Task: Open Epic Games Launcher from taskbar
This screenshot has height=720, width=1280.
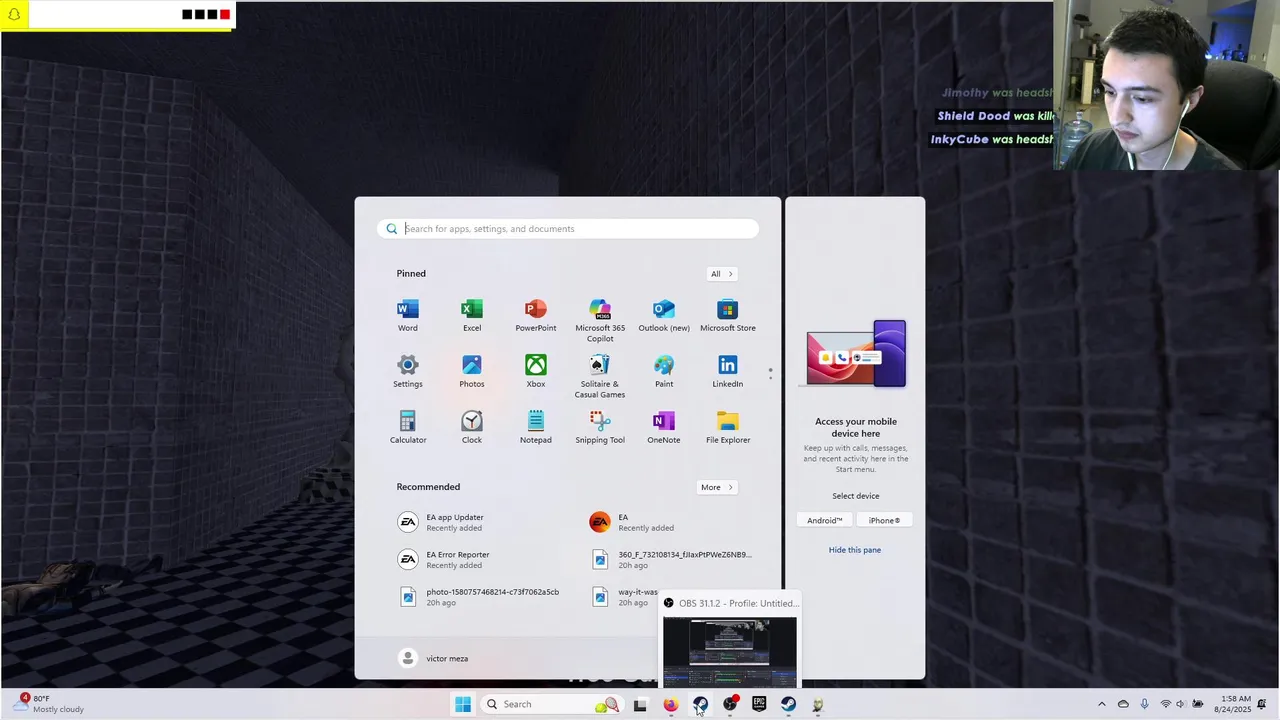Action: 759,704
